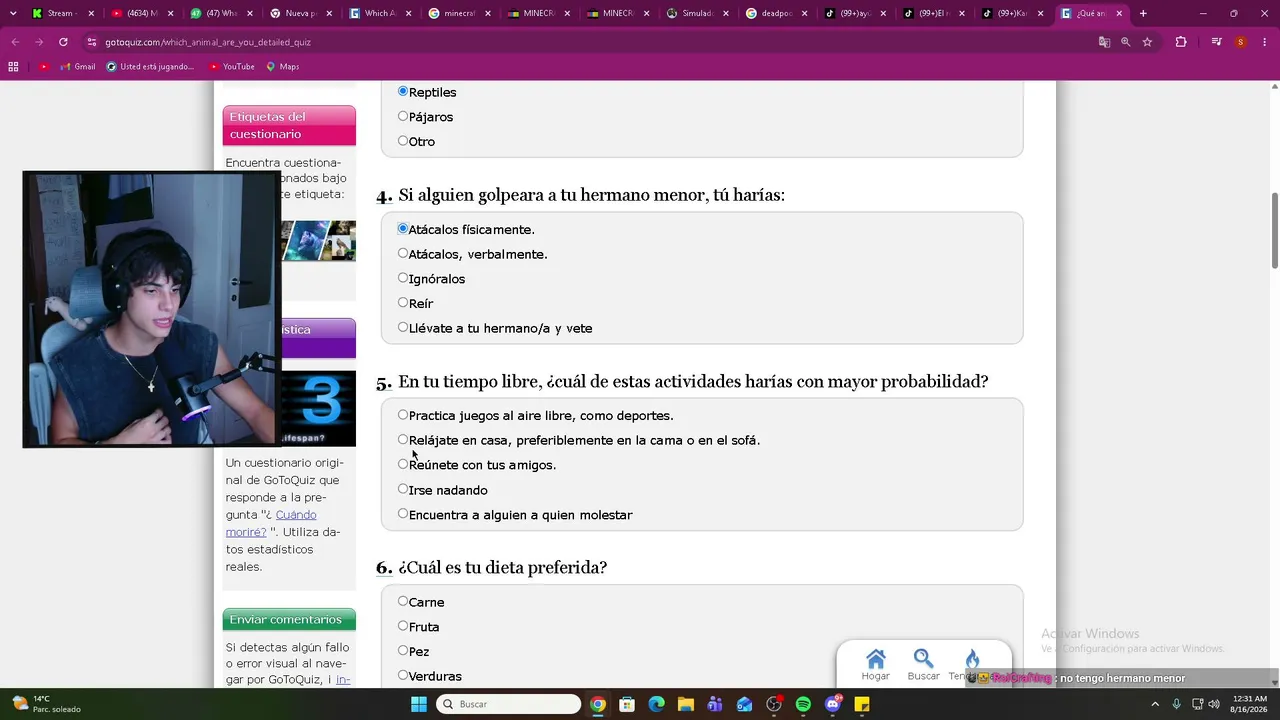Select the Otro radio option
The width and height of the screenshot is (1280, 720).
tap(403, 141)
